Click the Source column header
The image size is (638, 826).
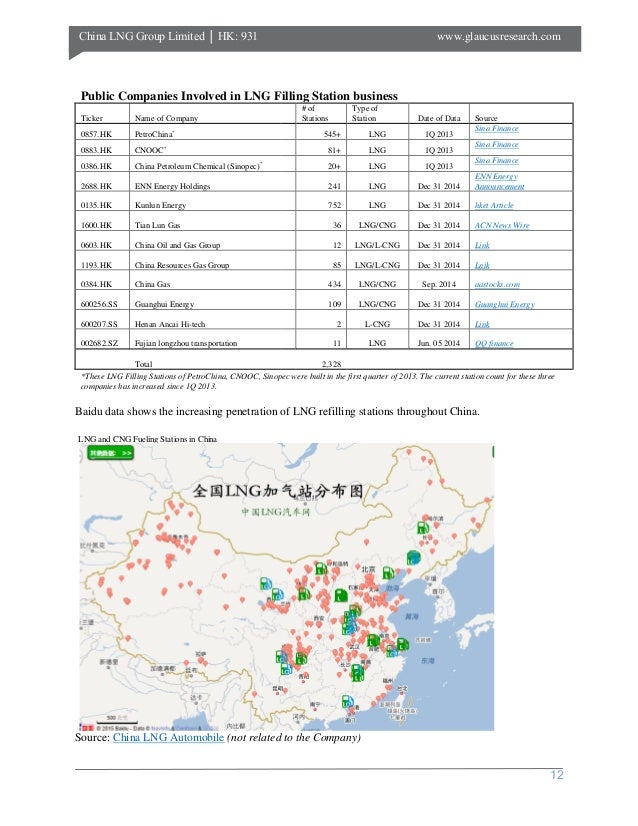[x=486, y=119]
